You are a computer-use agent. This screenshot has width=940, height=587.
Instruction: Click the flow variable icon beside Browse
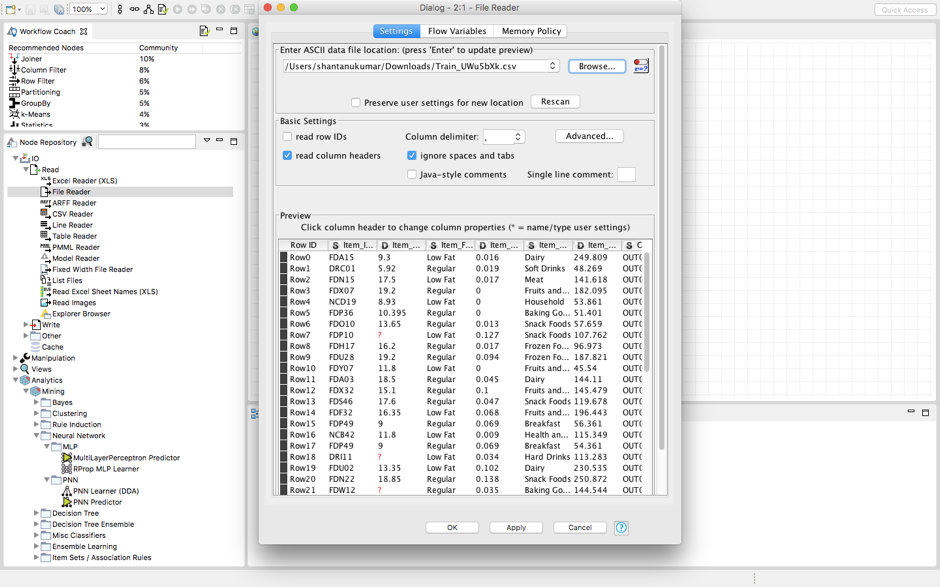[x=641, y=66]
